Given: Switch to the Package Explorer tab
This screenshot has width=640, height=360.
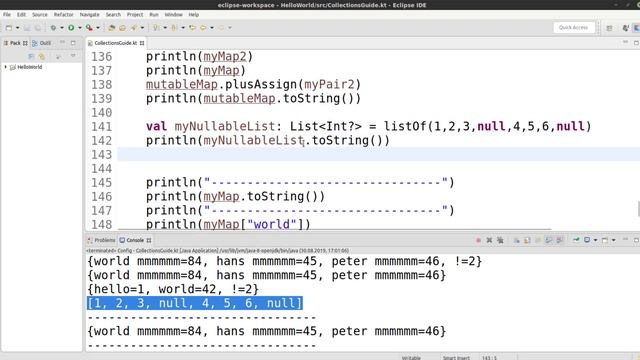Looking at the screenshot, I should [16, 43].
